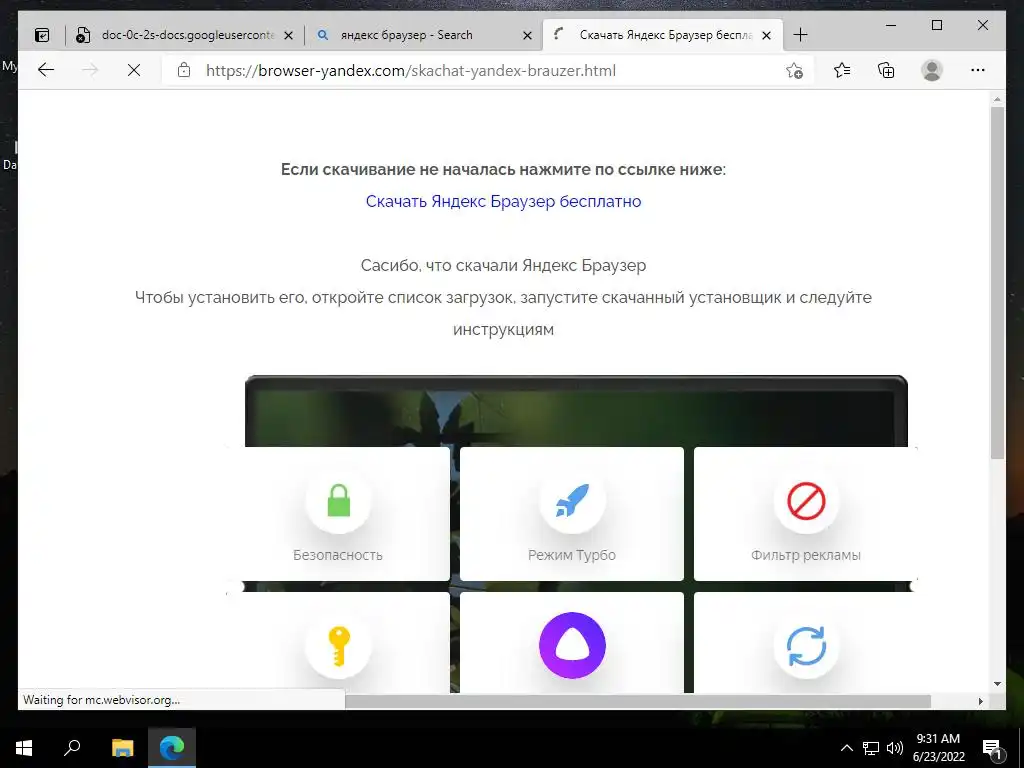Screen dimensions: 1024x768
Task: Click the Фильтр рекламы label
Action: [x=806, y=555]
